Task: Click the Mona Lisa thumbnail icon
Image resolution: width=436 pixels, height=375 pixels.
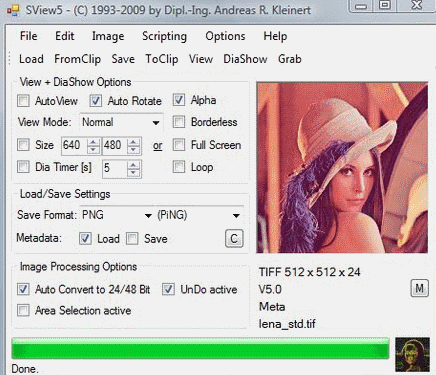Action: click(x=412, y=354)
